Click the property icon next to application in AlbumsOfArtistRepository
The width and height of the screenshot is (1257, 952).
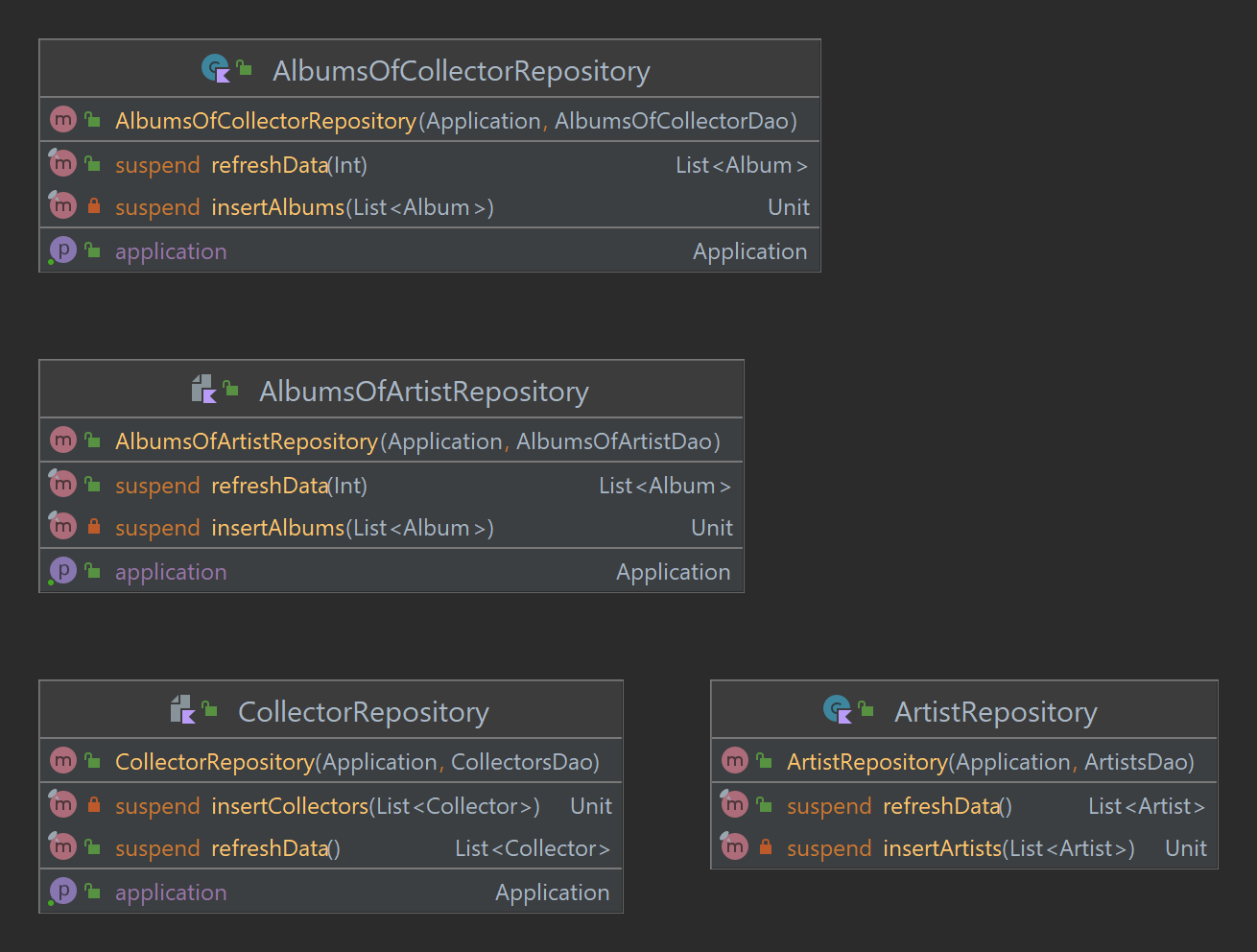pos(62,569)
